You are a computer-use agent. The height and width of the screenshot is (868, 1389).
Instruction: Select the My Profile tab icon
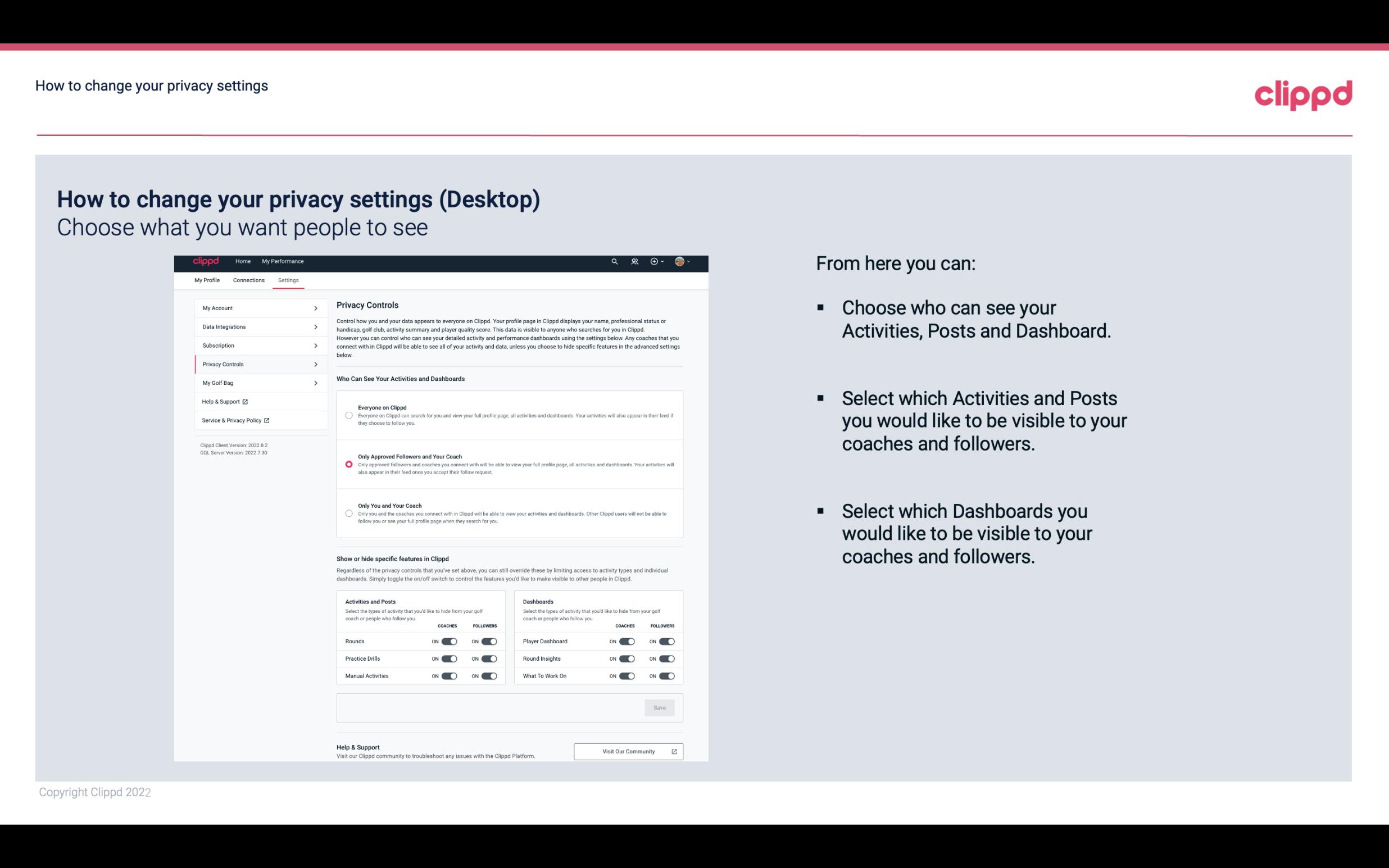point(207,280)
